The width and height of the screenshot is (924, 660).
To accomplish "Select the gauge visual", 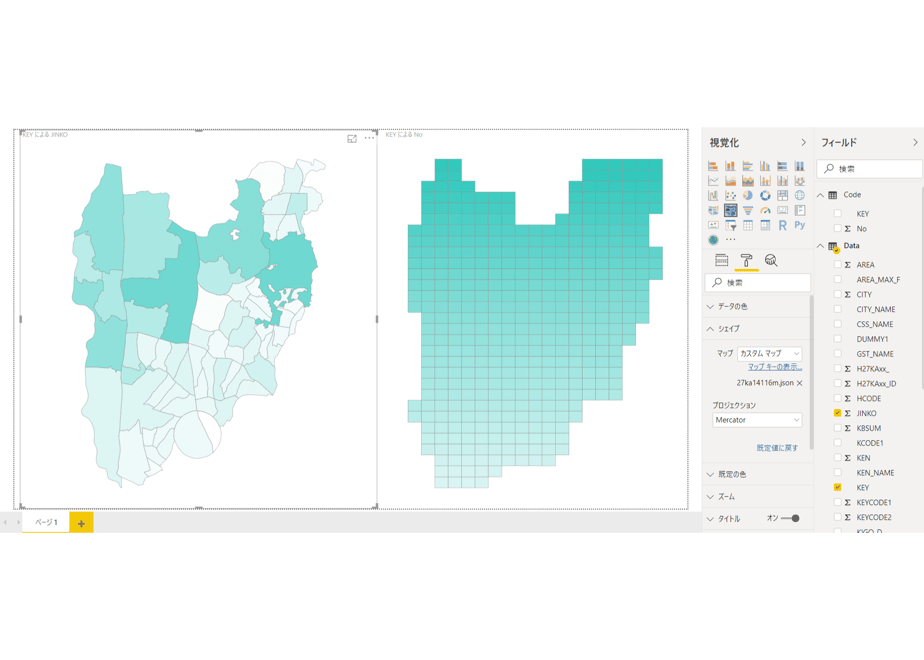I will 765,210.
